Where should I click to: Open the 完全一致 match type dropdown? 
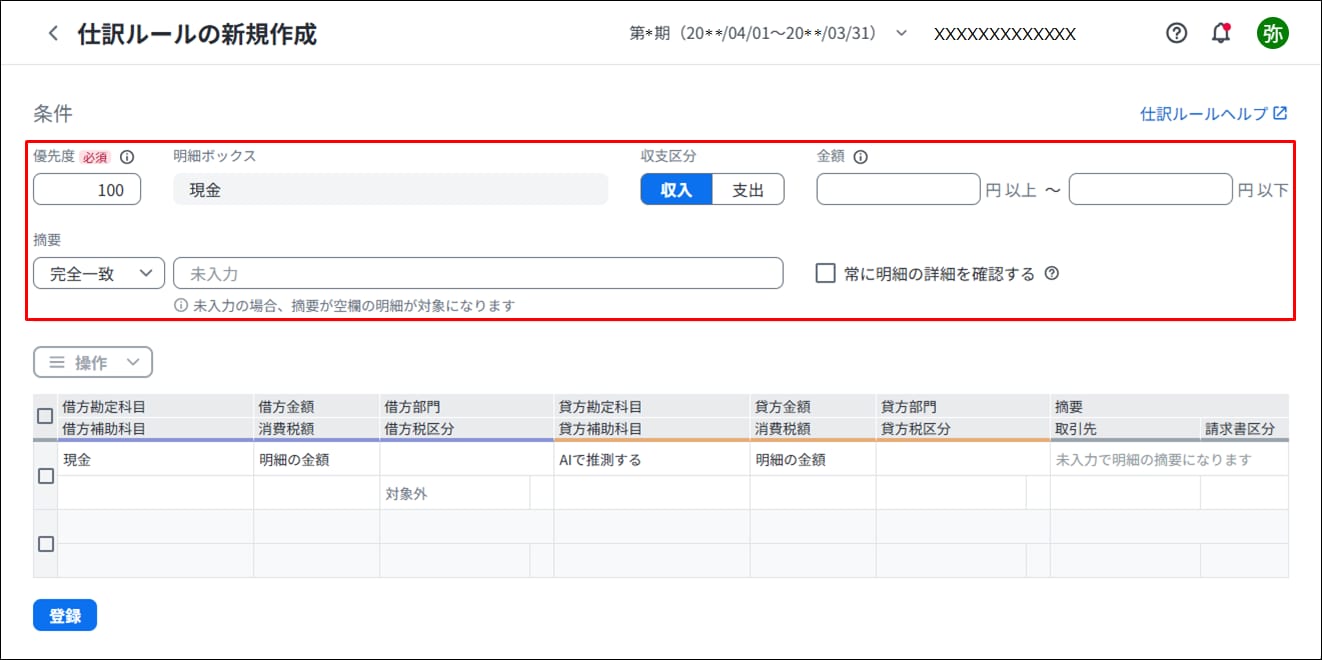pos(99,273)
